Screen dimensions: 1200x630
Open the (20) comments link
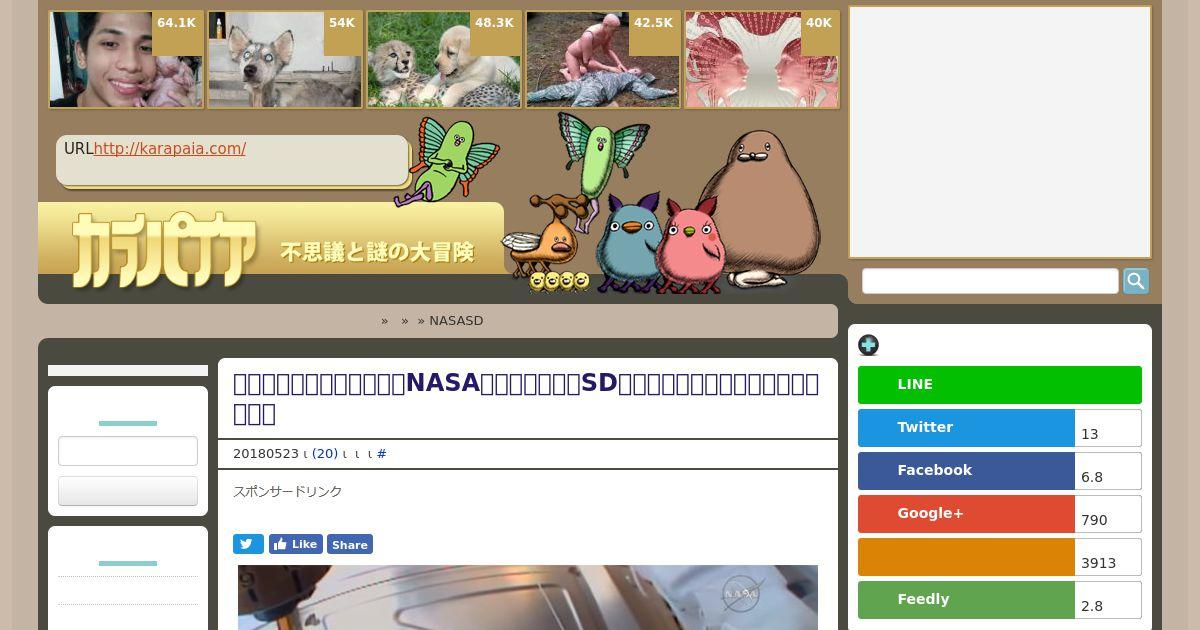[325, 454]
